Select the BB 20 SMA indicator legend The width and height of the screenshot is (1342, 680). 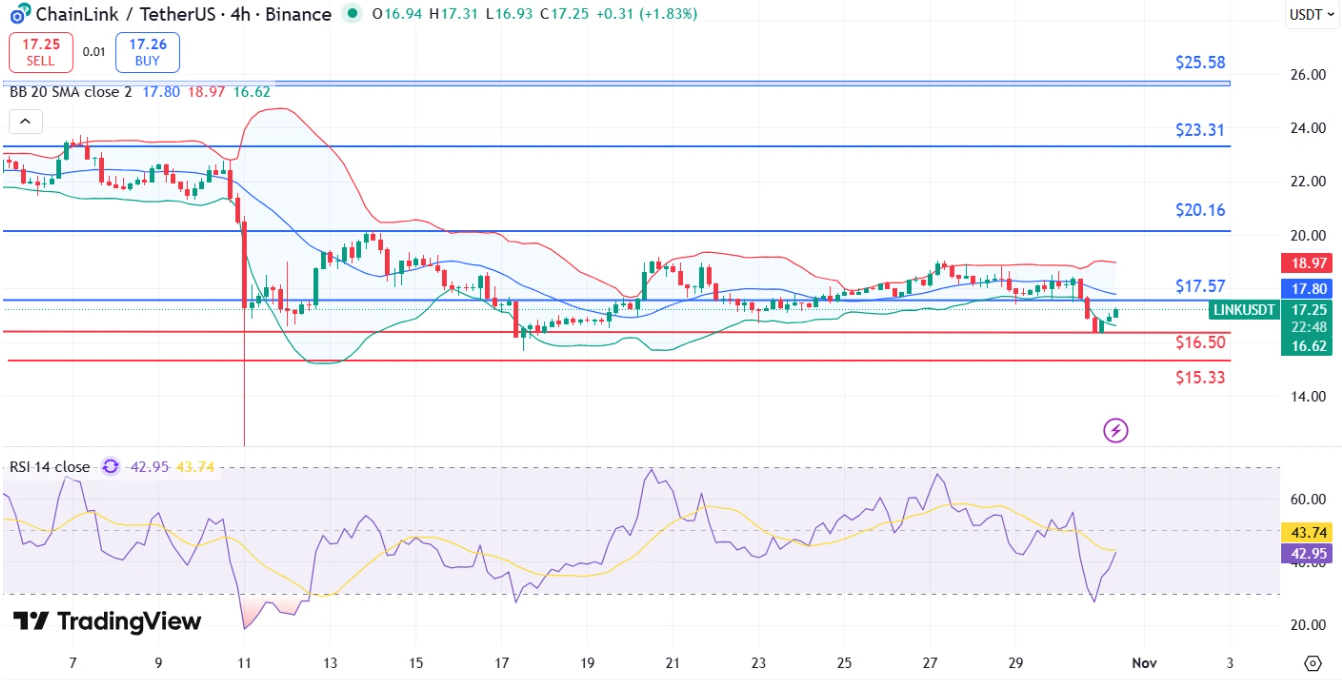click(x=70, y=91)
